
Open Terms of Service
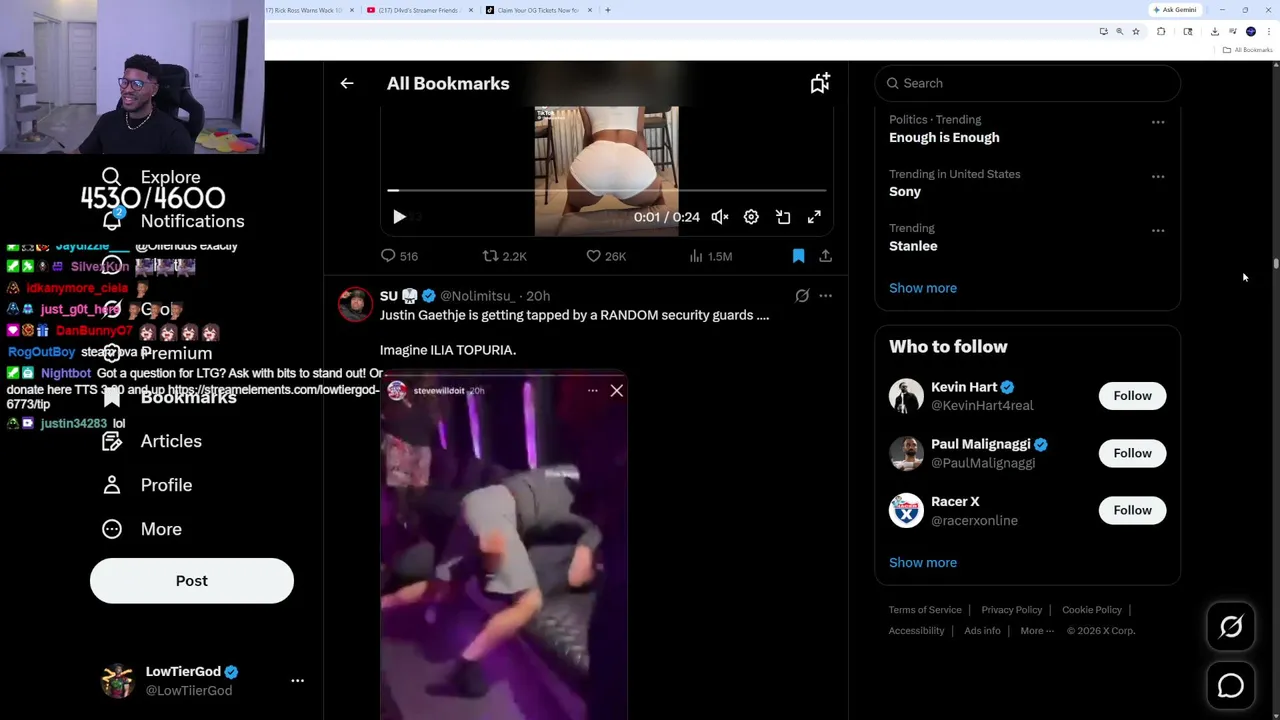click(925, 610)
